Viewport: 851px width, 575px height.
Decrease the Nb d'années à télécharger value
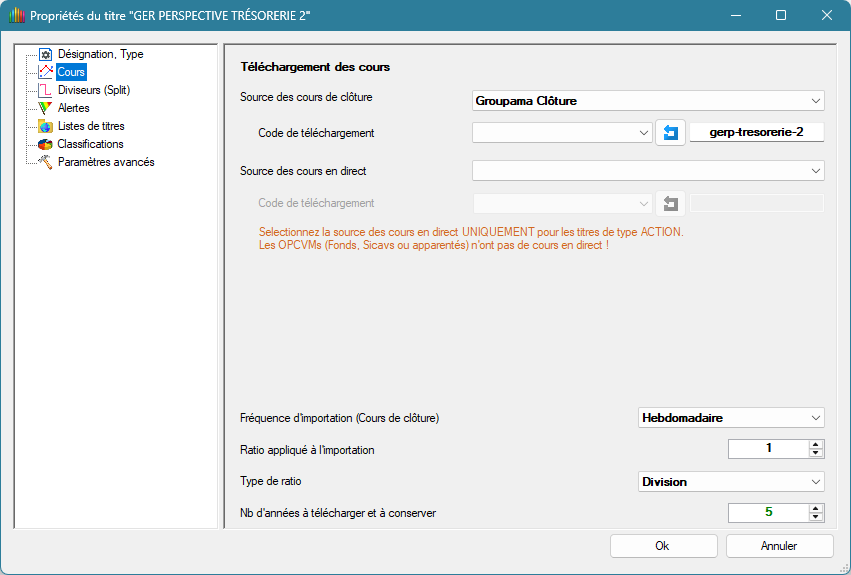click(817, 517)
